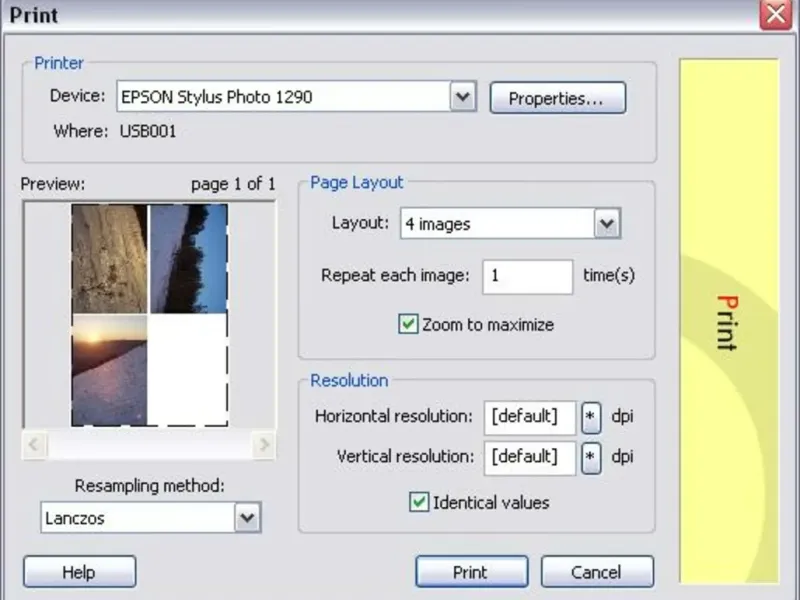Select the rock texture thumbnail in preview

point(110,259)
